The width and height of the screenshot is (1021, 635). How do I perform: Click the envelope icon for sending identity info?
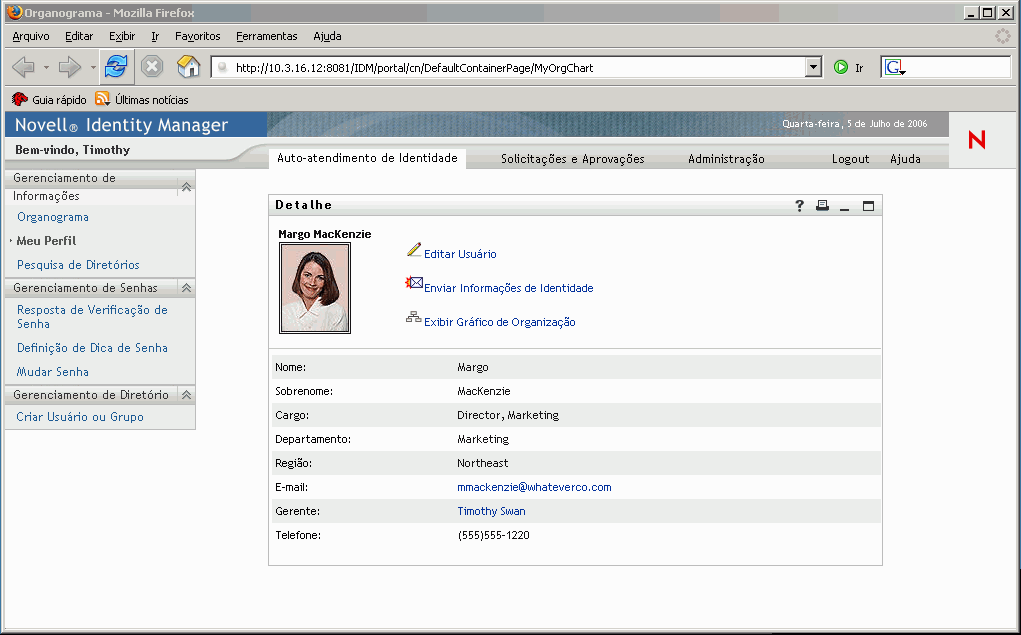coord(414,284)
